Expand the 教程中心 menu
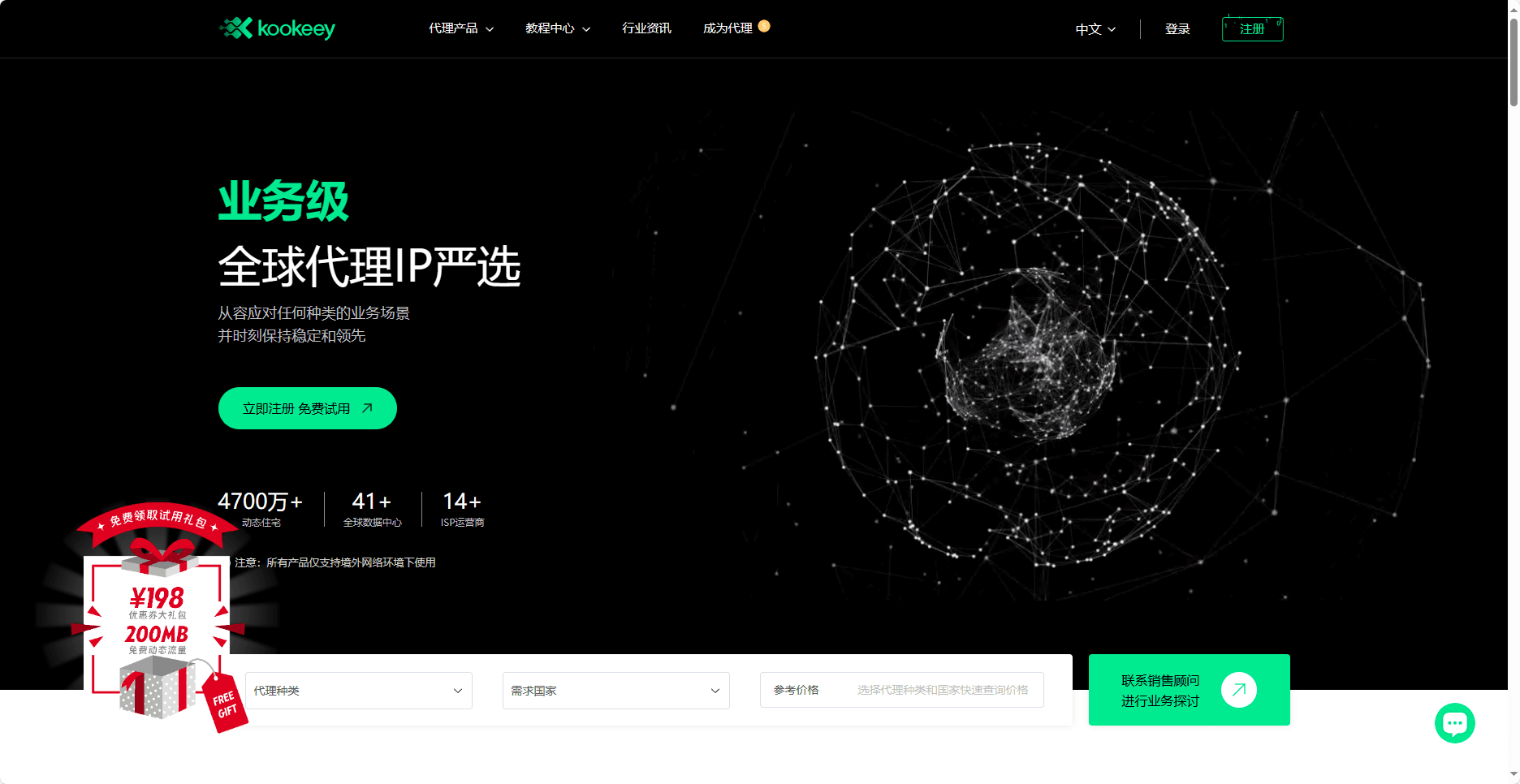 pos(558,28)
